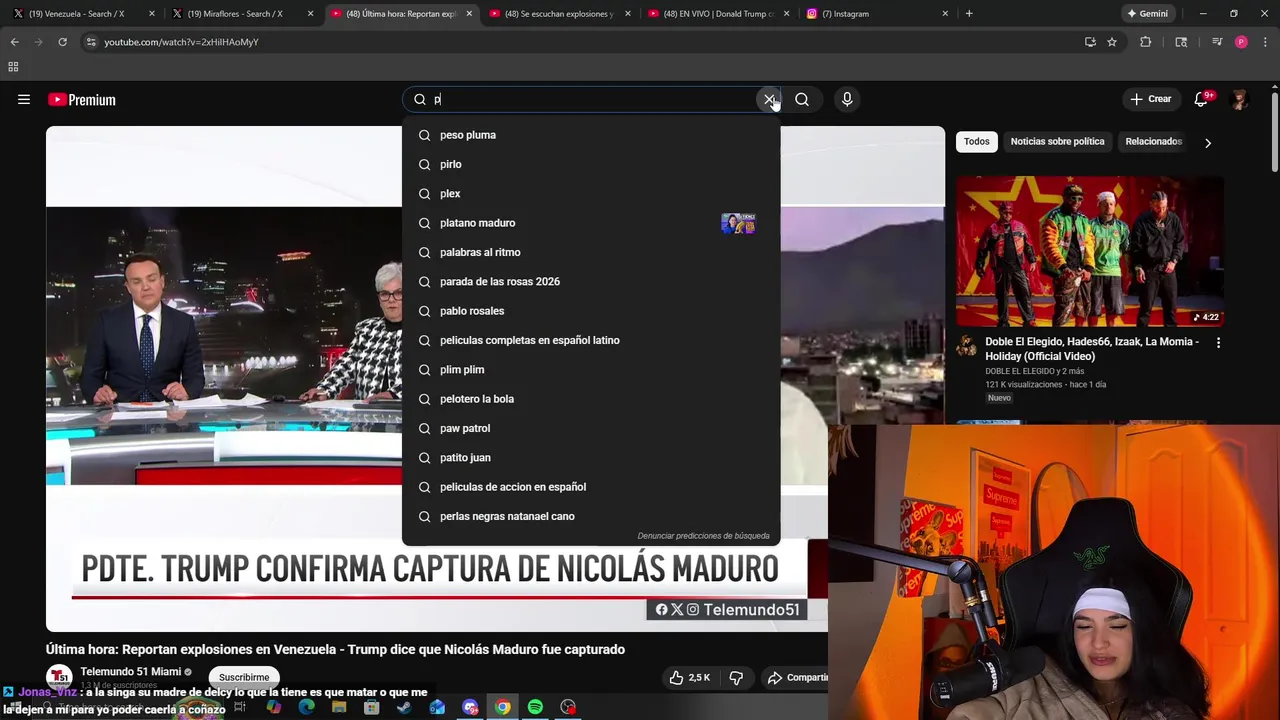
Task: Open Doble El Elegido channel avatar
Action: click(x=966, y=346)
